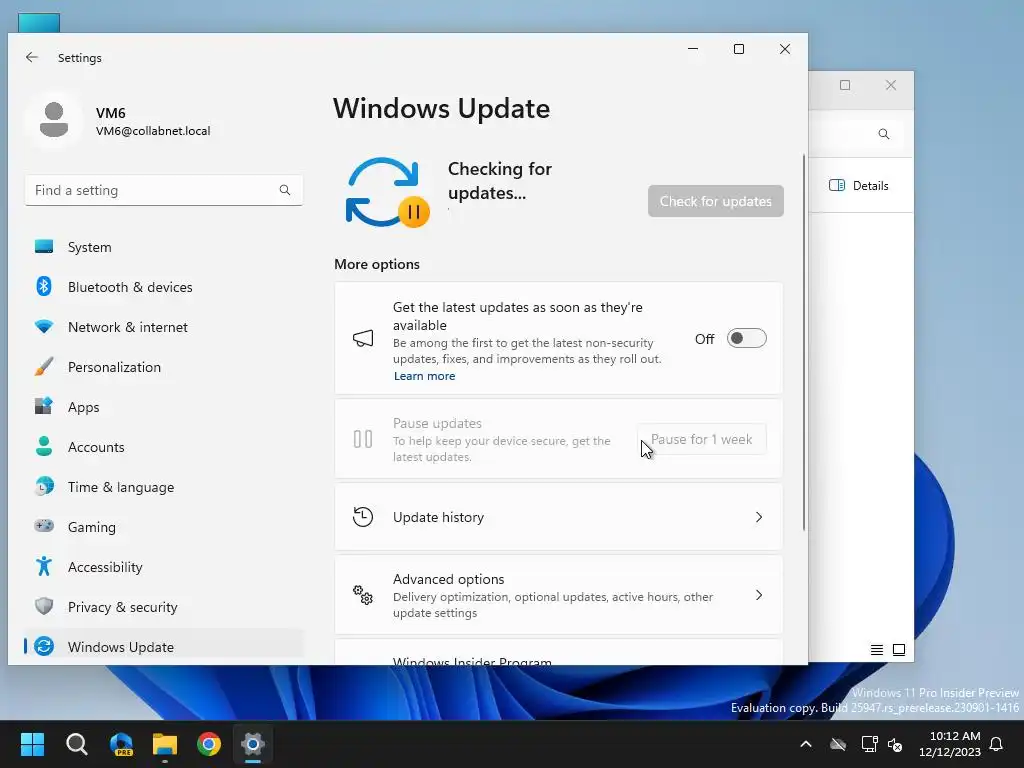
Task: Click the Windows Insider Program entry
Action: 558,653
